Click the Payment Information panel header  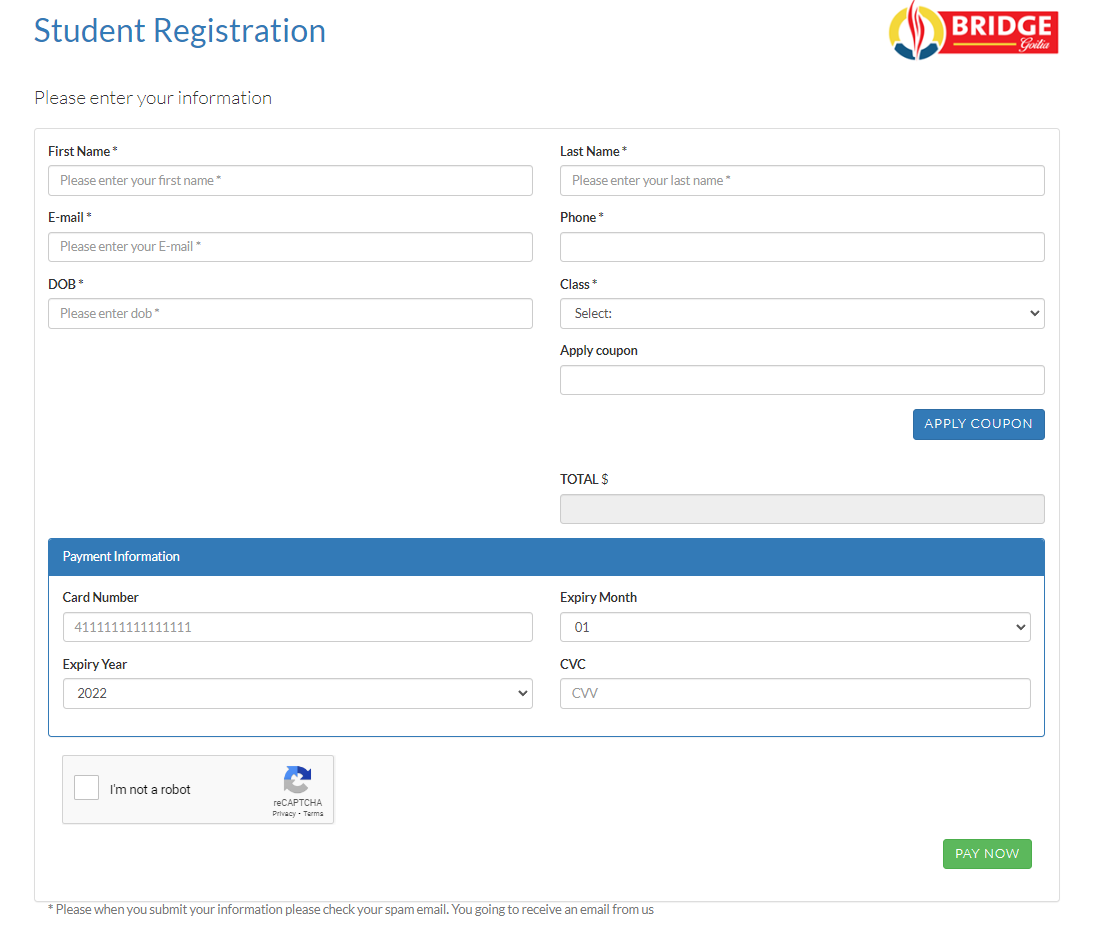click(546, 557)
